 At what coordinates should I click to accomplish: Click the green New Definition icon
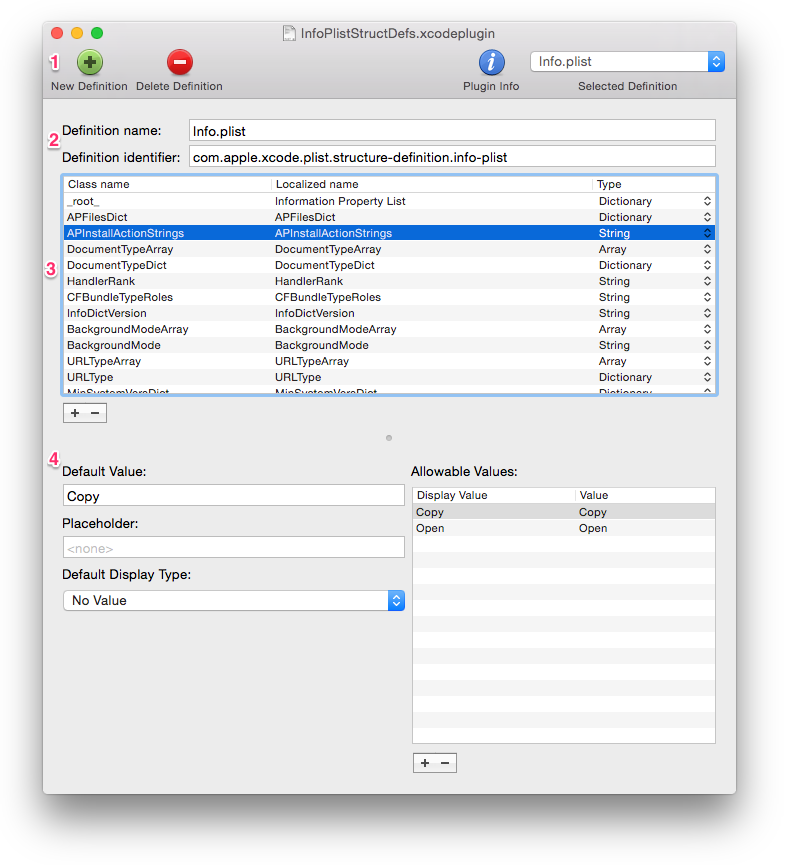pyautogui.click(x=90, y=63)
